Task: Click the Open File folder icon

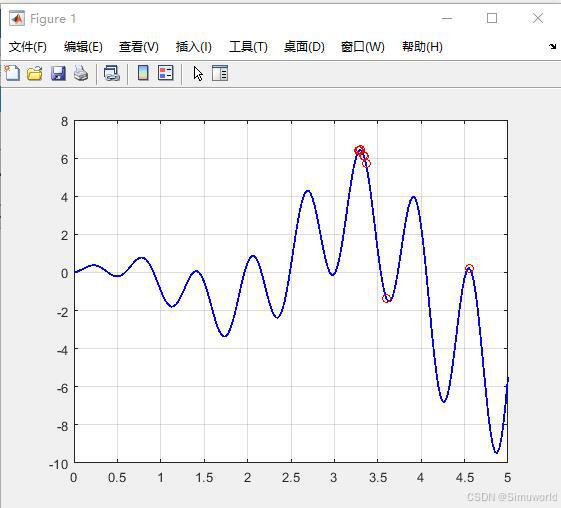Action: point(35,73)
